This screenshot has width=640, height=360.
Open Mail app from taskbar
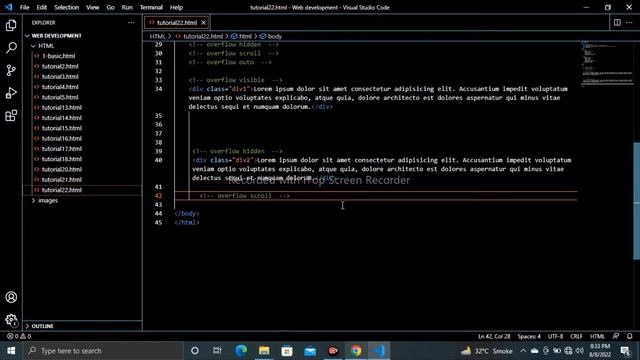[310, 351]
